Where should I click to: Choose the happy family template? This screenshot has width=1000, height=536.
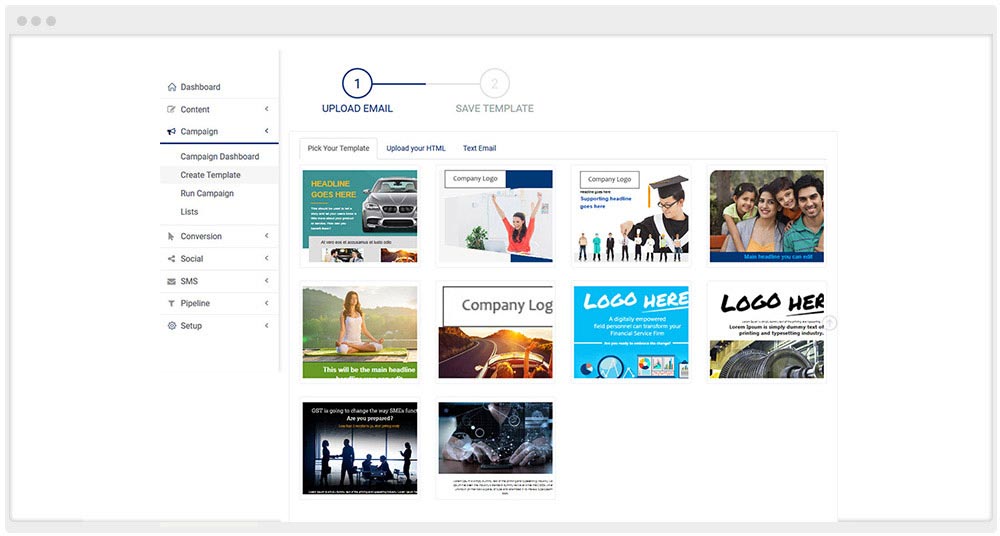(767, 216)
